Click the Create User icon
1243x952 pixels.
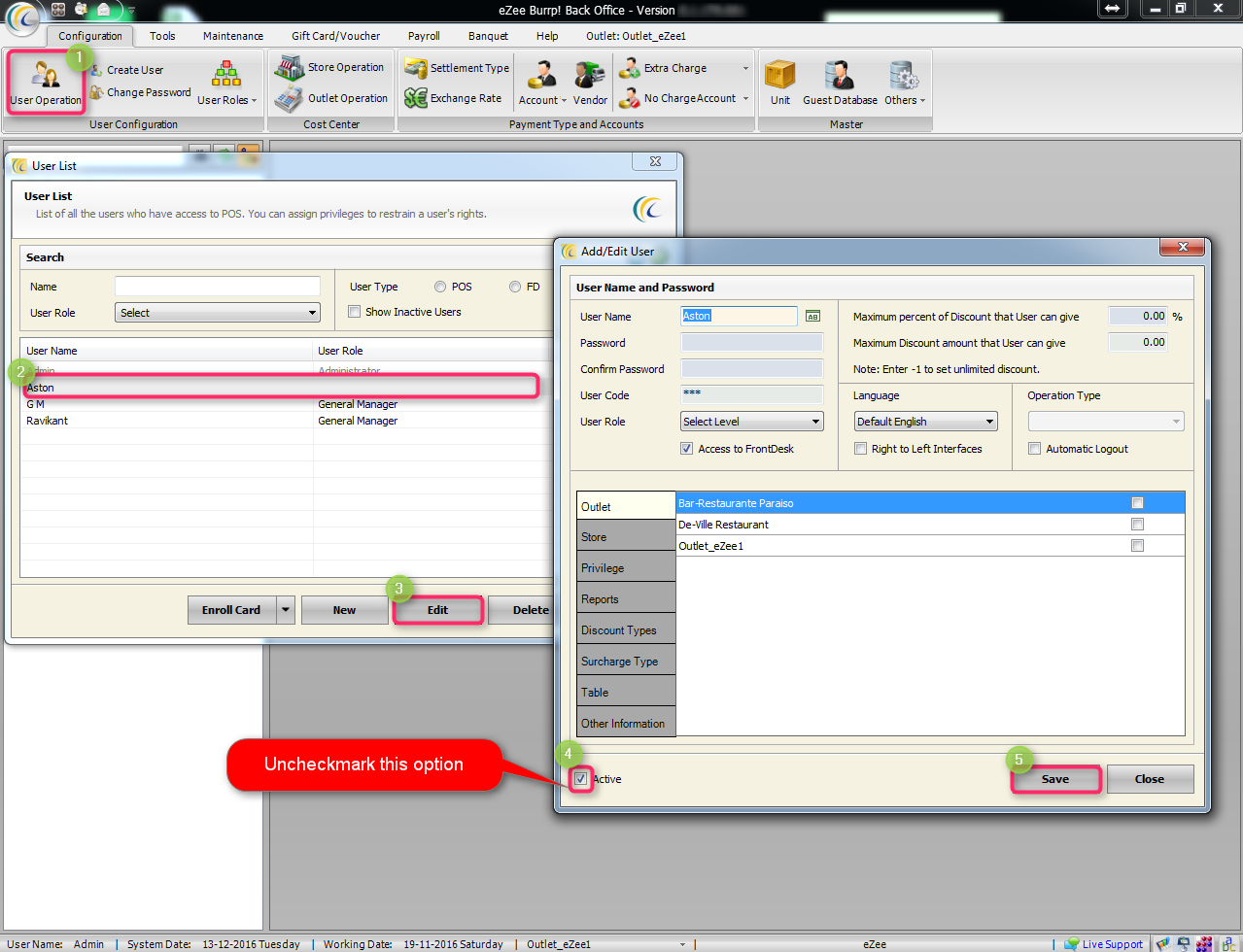[97, 70]
